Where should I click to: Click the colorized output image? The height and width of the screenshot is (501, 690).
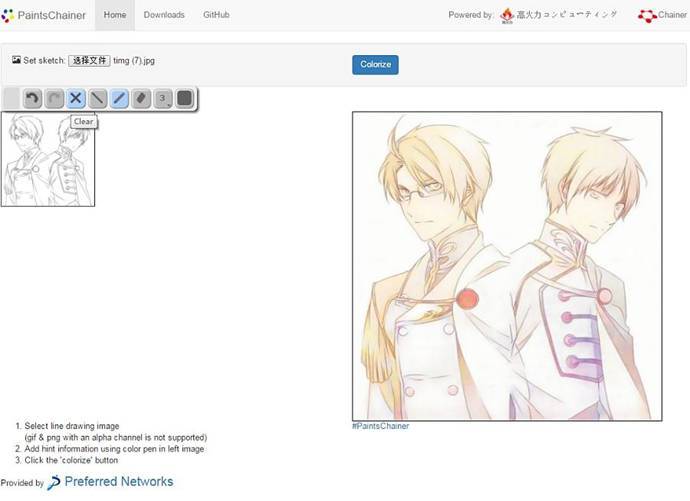pyautogui.click(x=506, y=265)
